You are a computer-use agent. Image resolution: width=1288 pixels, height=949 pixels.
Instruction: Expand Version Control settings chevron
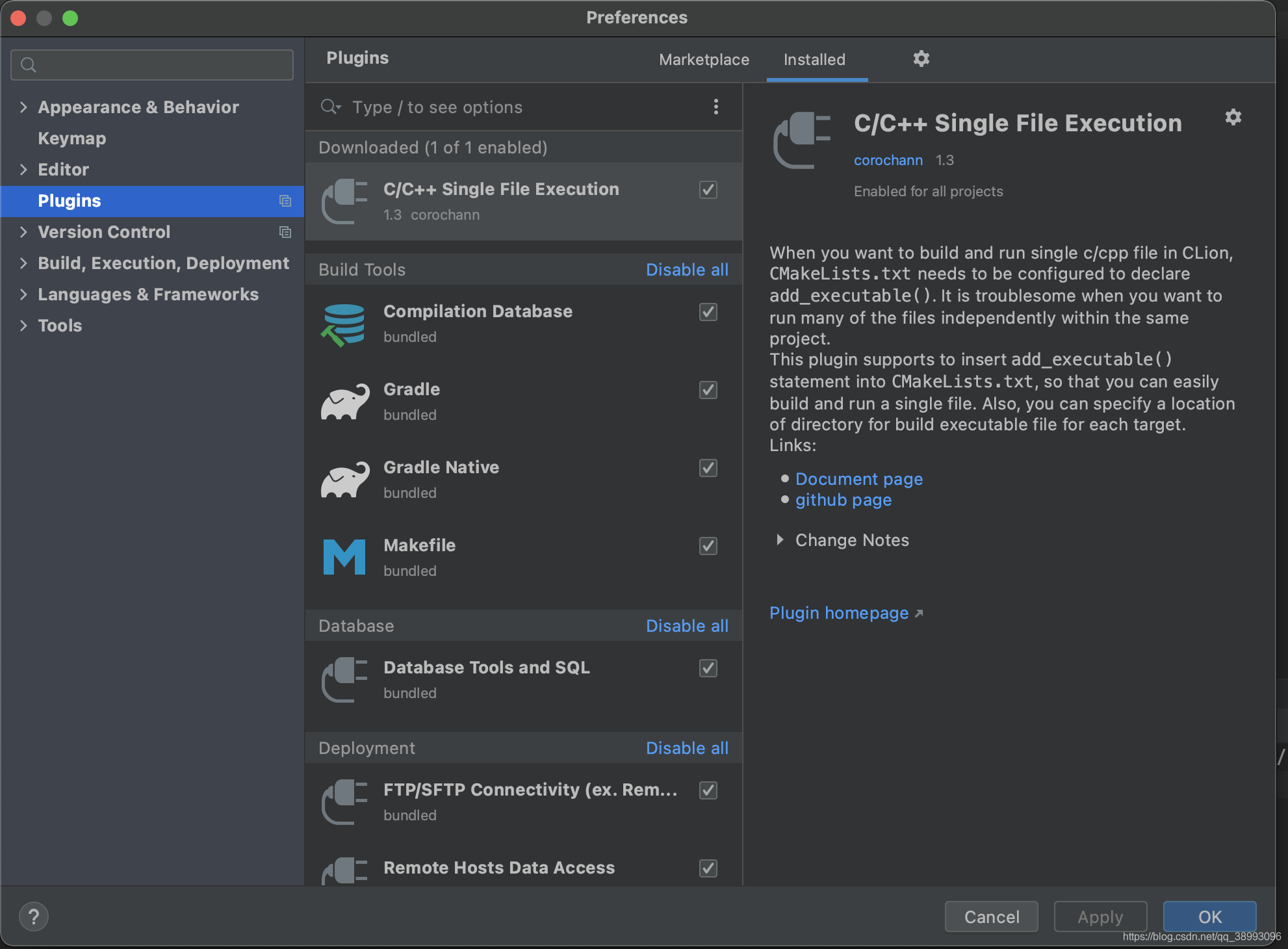pos(23,232)
